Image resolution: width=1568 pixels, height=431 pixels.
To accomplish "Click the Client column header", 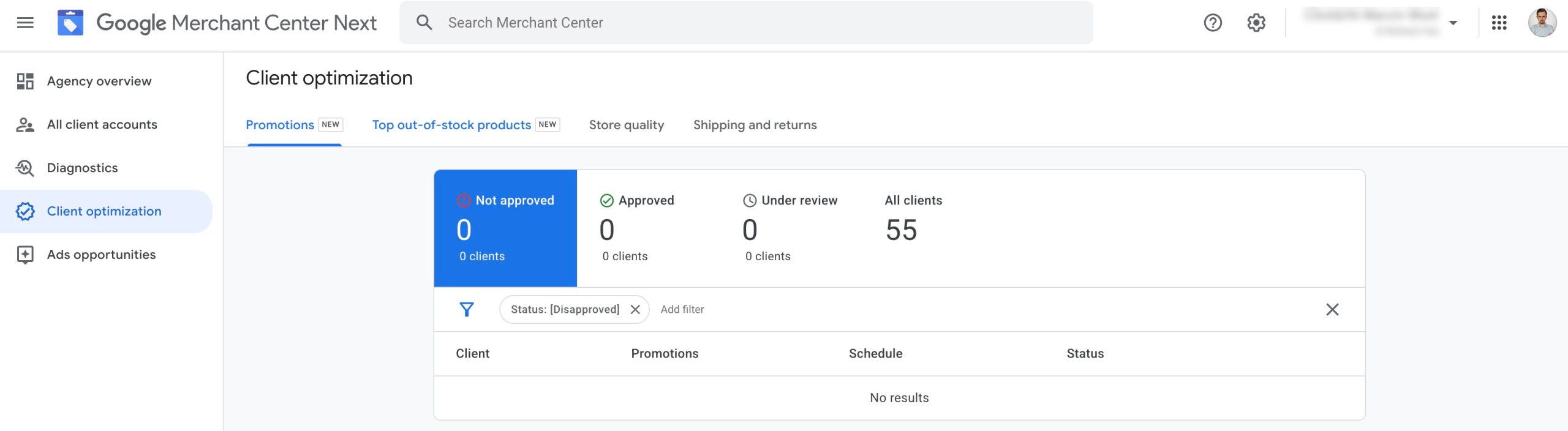I will pyautogui.click(x=472, y=353).
